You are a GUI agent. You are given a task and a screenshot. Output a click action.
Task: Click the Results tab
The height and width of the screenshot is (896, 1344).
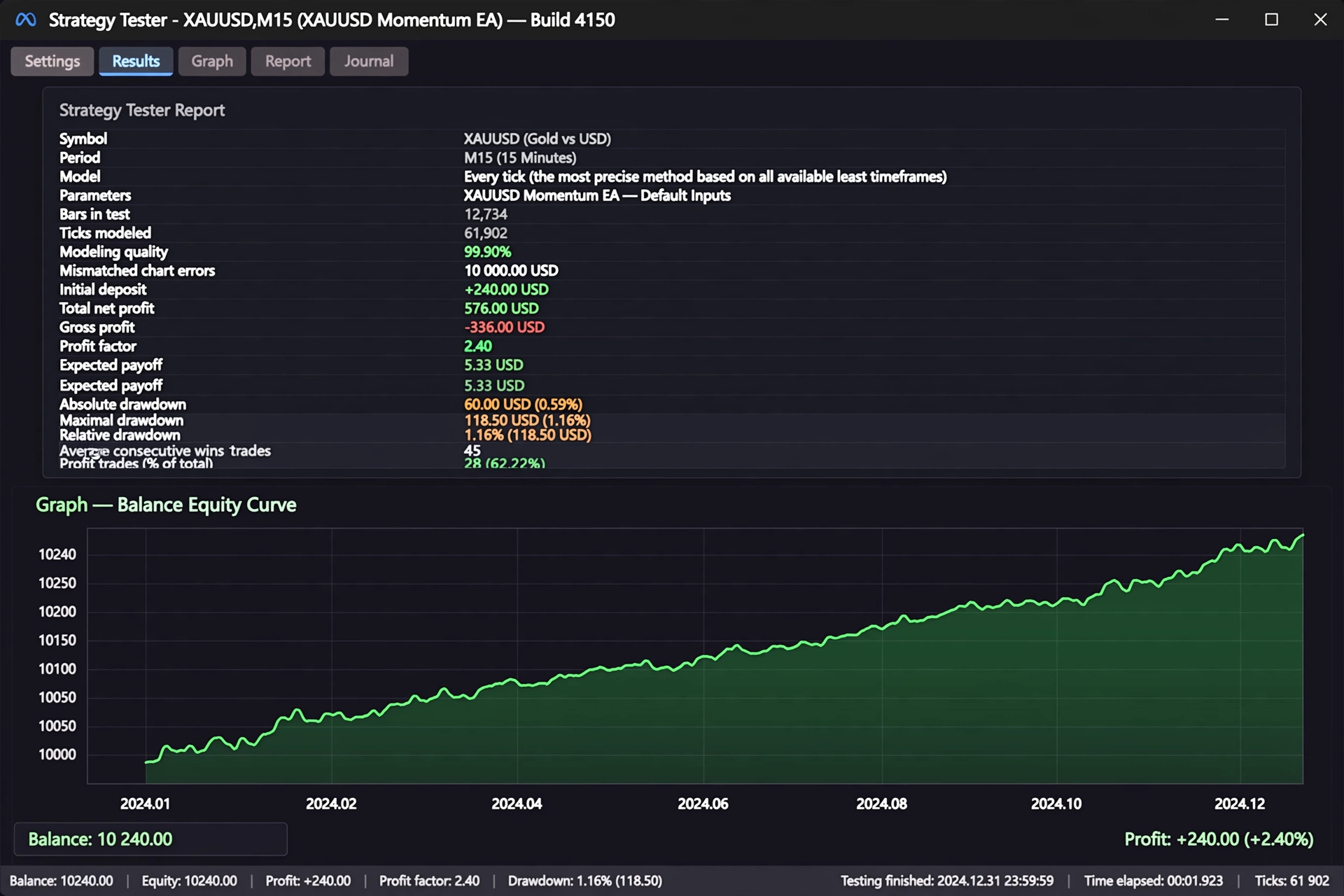[x=136, y=62]
